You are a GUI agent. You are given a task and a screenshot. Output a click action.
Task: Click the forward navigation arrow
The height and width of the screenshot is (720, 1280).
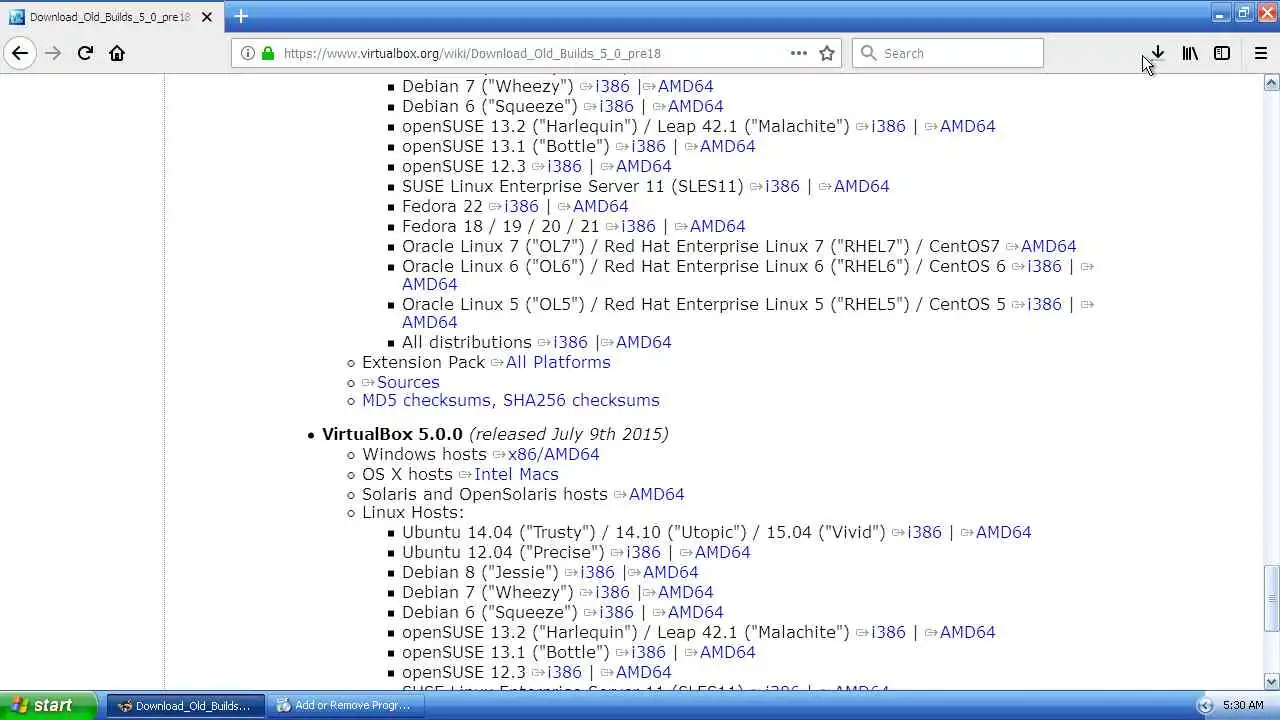[x=53, y=53]
